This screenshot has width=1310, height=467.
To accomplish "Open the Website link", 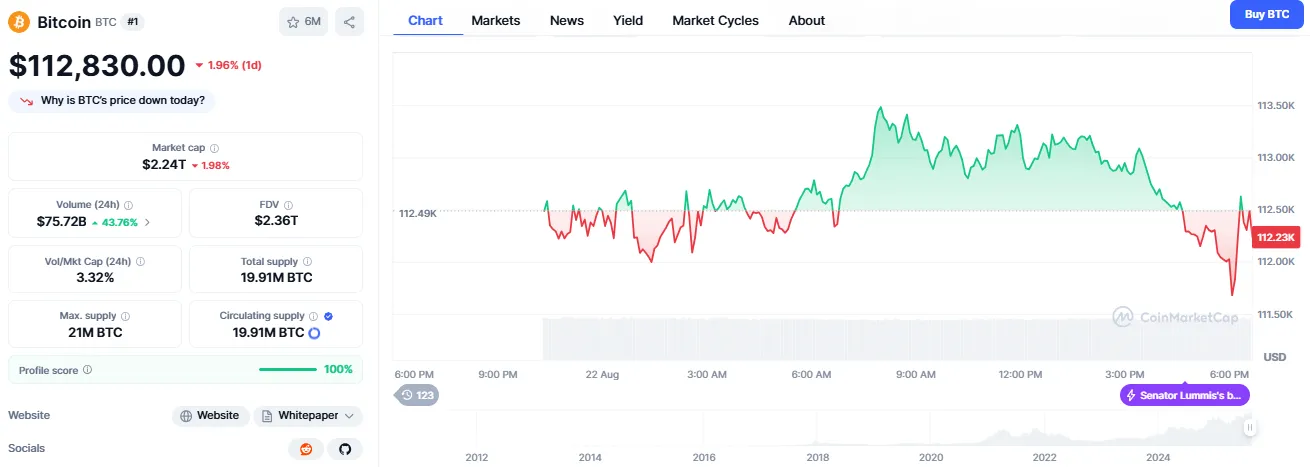I will tap(210, 416).
